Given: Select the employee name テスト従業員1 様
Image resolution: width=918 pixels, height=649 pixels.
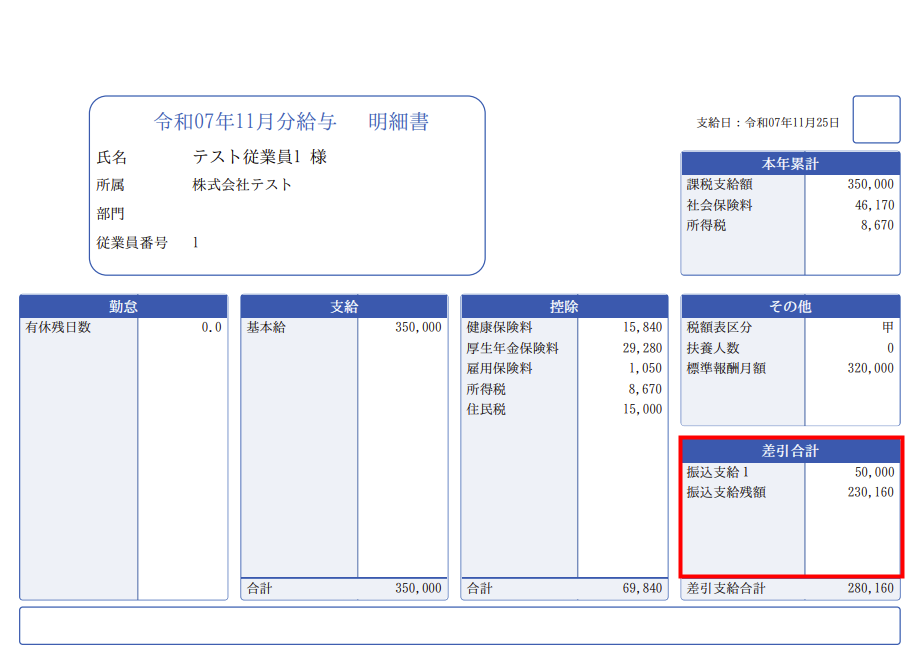Looking at the screenshot, I should (x=260, y=157).
